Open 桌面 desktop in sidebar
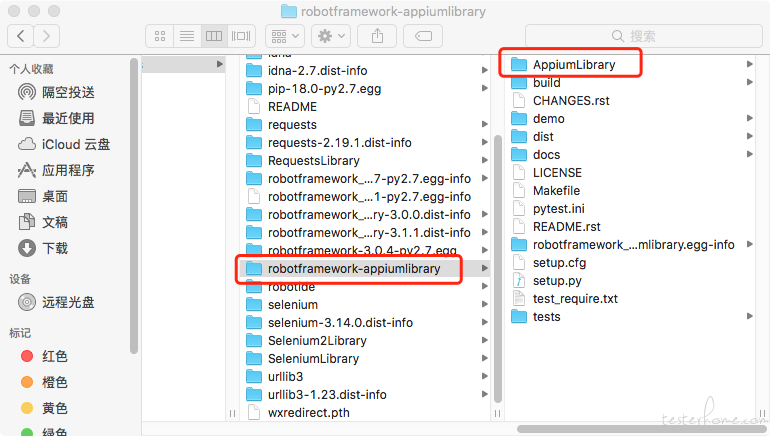770x436 pixels. pos(43,196)
